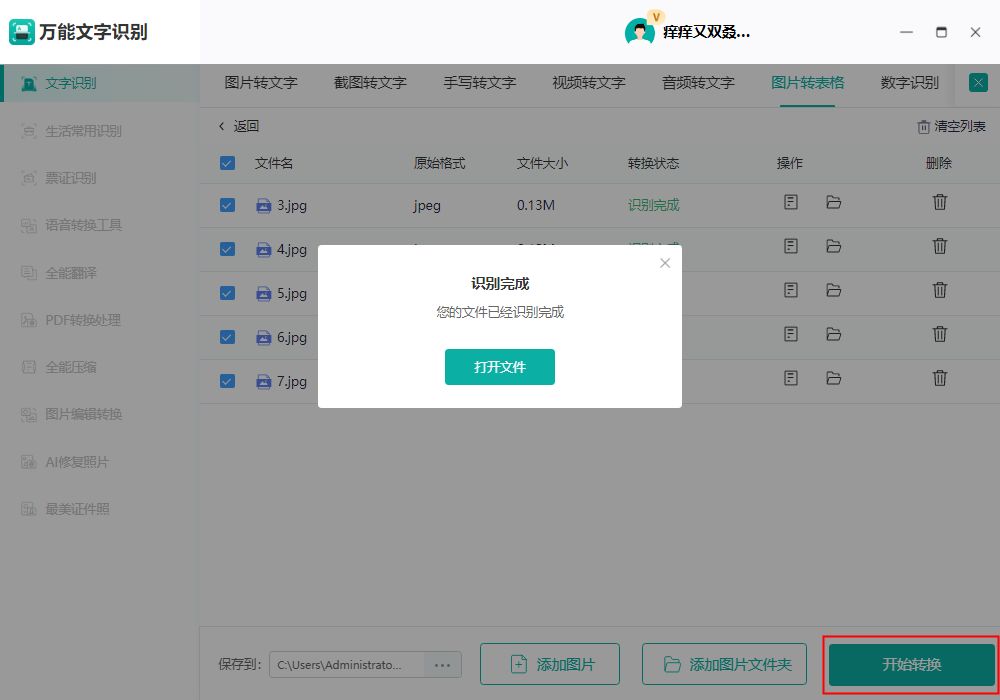Open output folder icon for 7.jpg
The height and width of the screenshot is (700, 1000).
click(833, 378)
